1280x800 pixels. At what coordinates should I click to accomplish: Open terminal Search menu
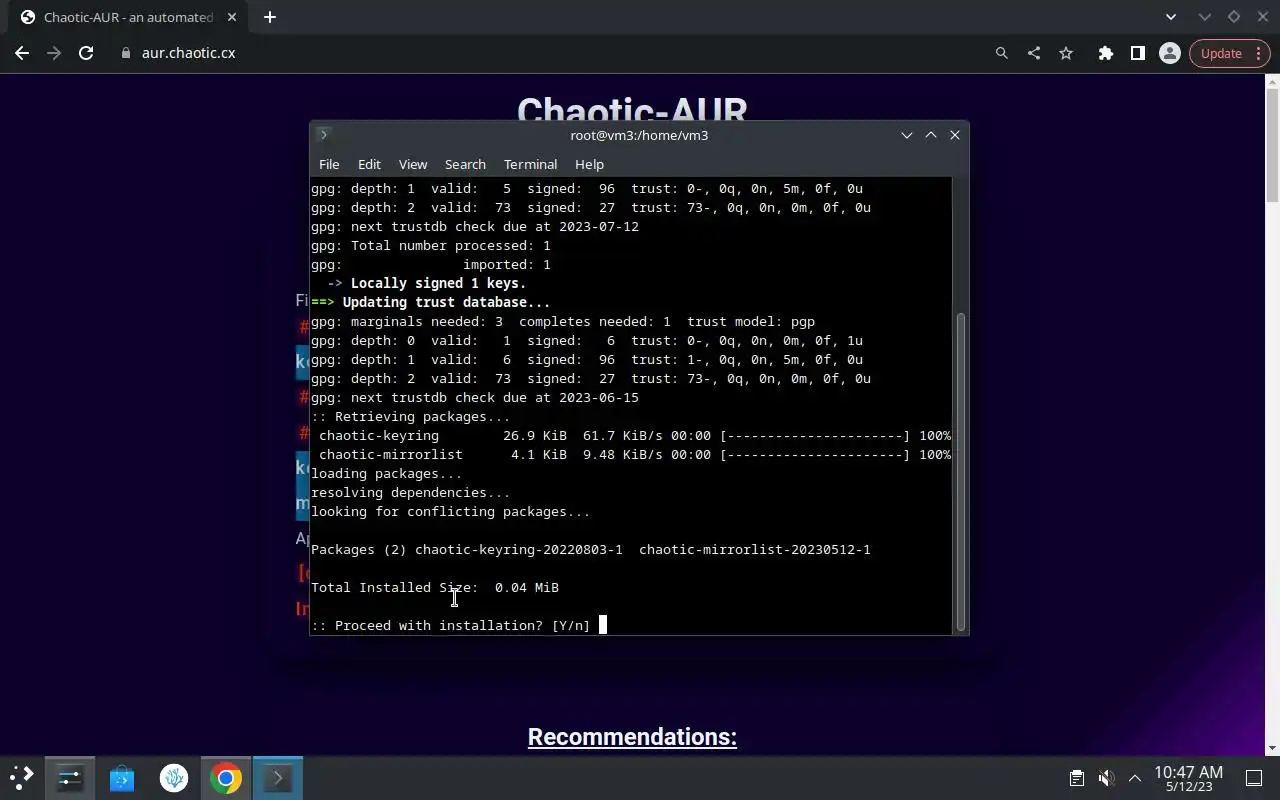465,164
